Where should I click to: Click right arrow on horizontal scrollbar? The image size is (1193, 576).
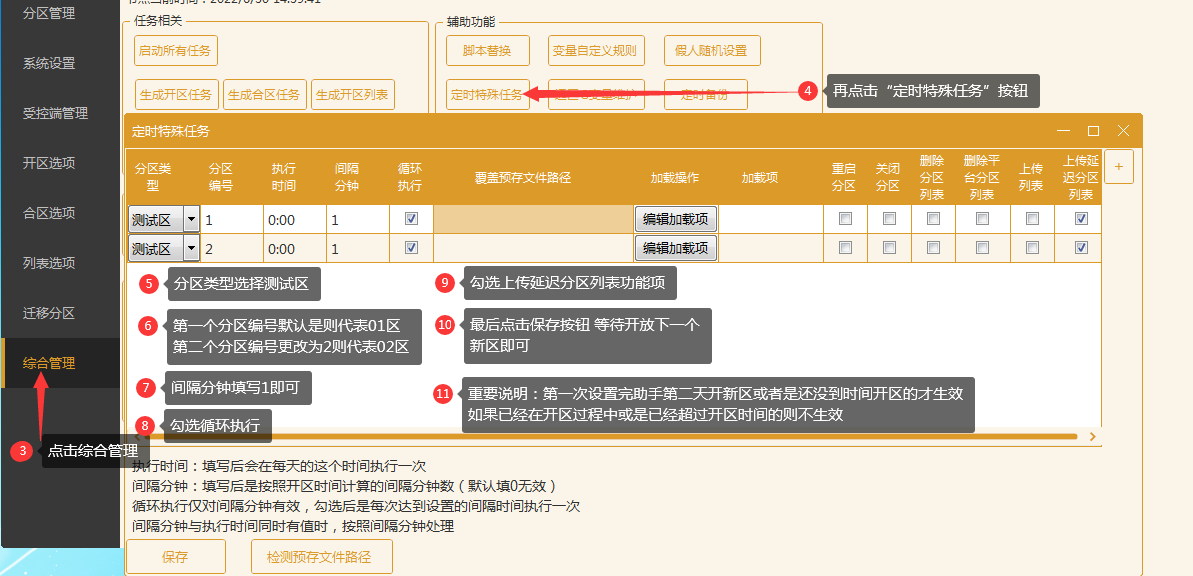pyautogui.click(x=1093, y=437)
